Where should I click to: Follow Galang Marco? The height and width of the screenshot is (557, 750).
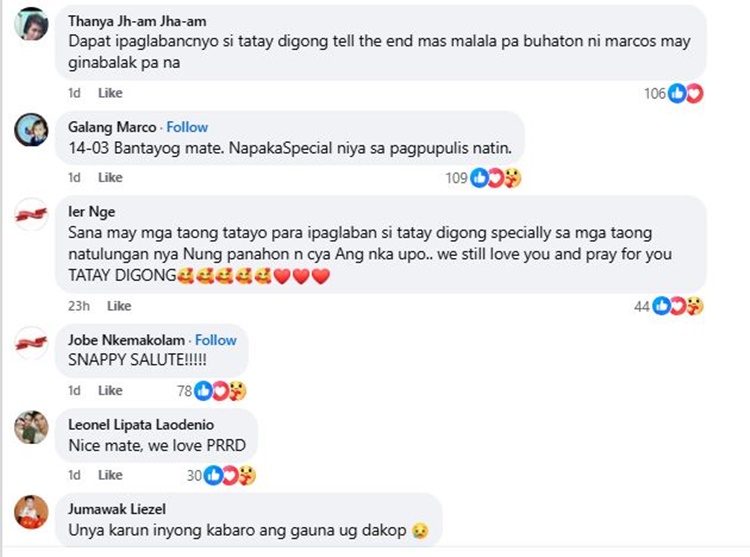[187, 127]
